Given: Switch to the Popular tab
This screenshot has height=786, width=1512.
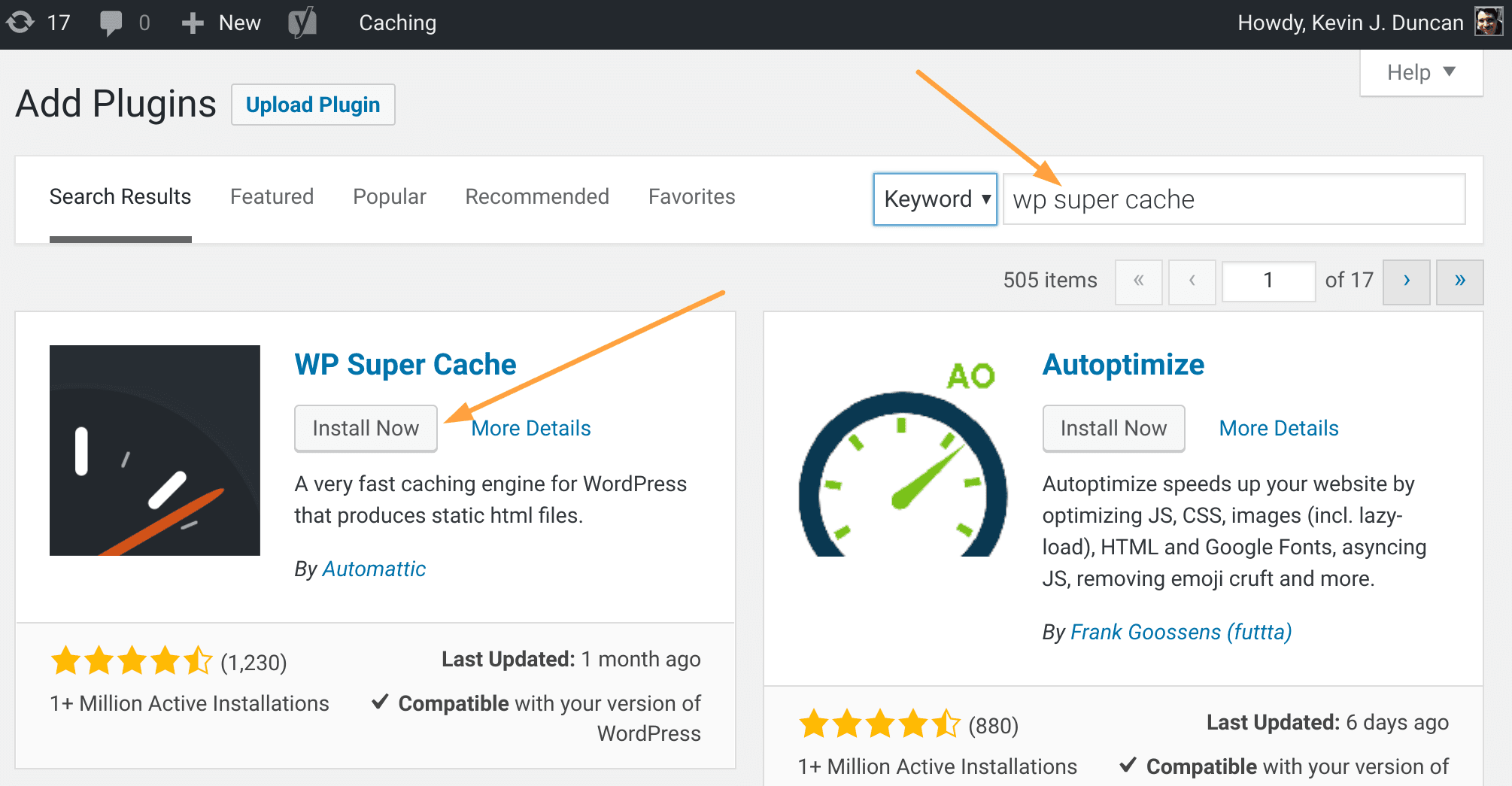Looking at the screenshot, I should pos(390,197).
